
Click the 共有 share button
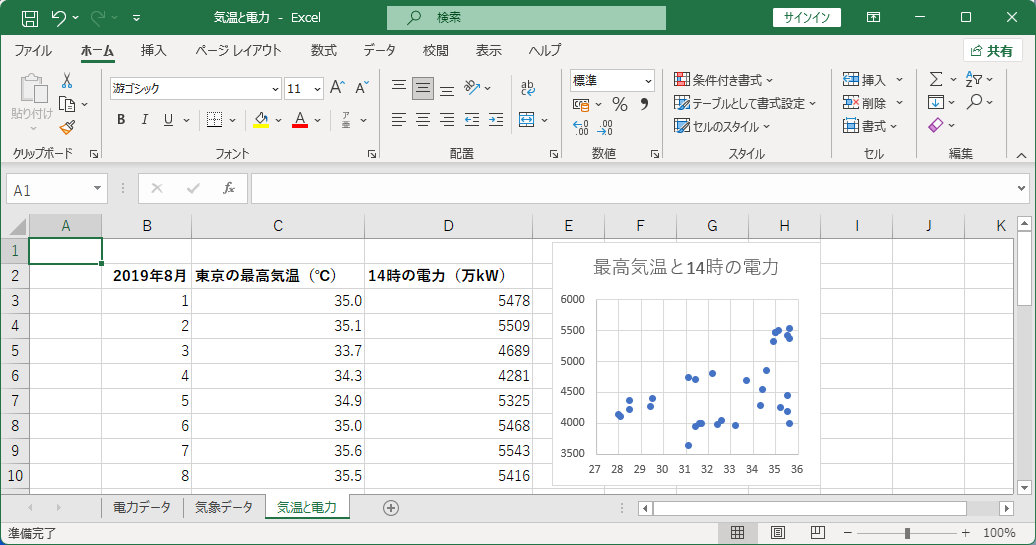992,51
